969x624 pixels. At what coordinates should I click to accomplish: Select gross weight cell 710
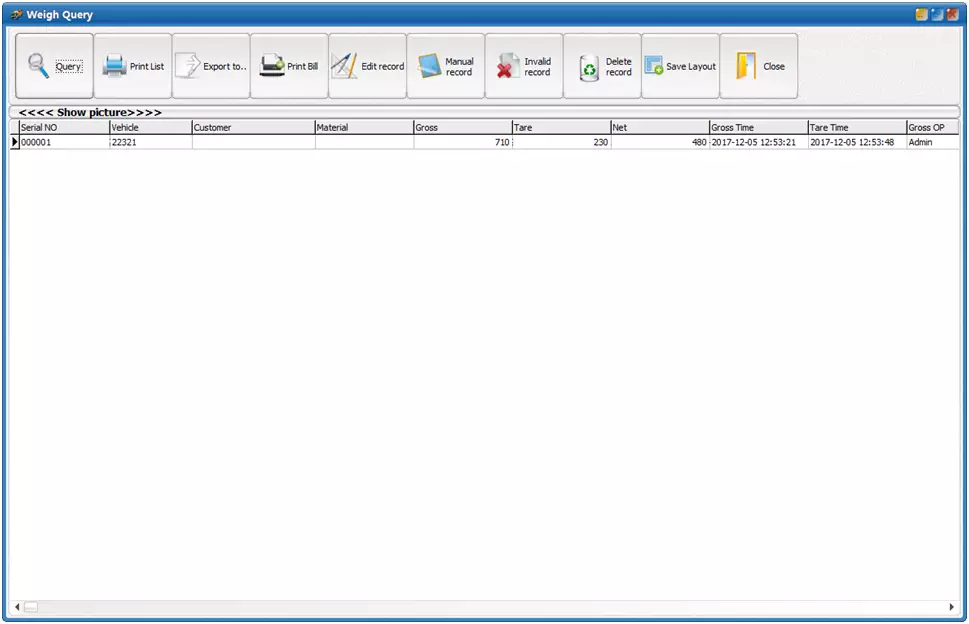click(x=463, y=142)
